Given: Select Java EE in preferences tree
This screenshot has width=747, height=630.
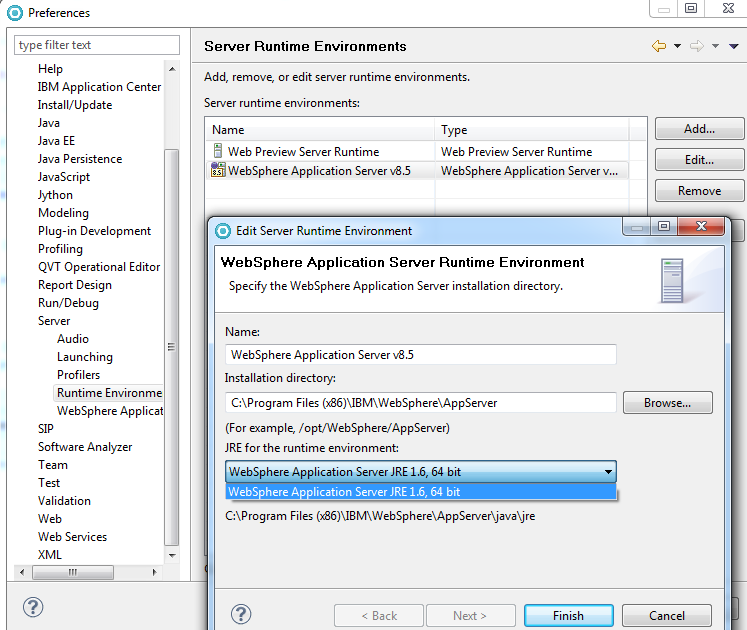Looking at the screenshot, I should (56, 141).
